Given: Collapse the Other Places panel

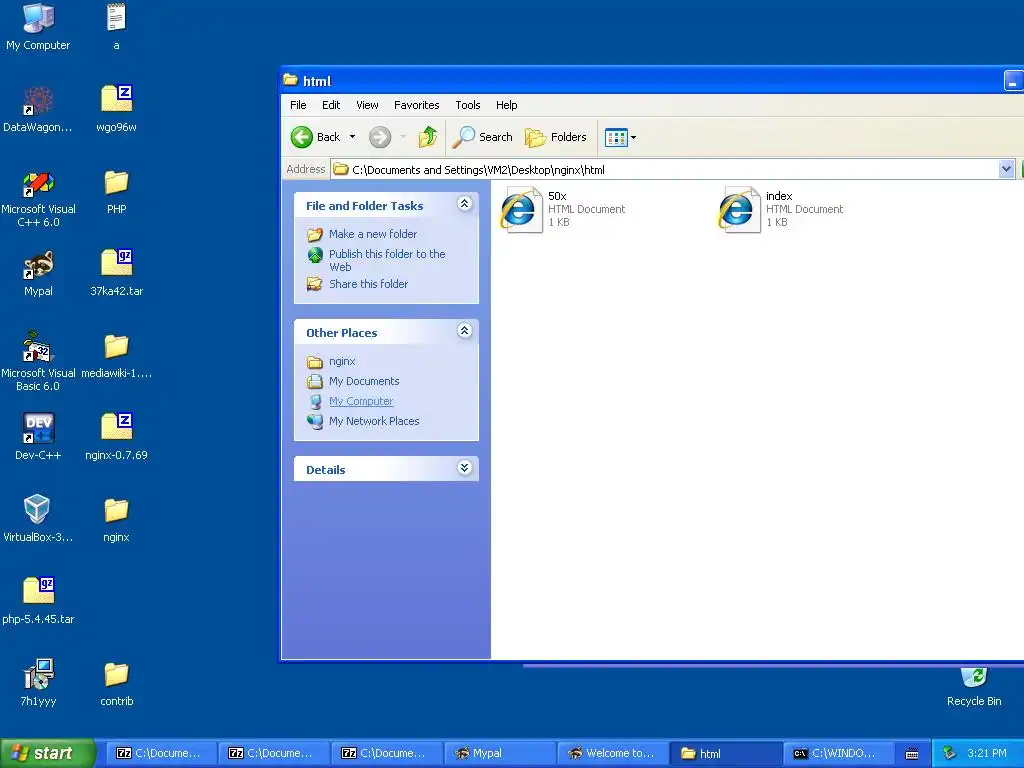Looking at the screenshot, I should (464, 331).
